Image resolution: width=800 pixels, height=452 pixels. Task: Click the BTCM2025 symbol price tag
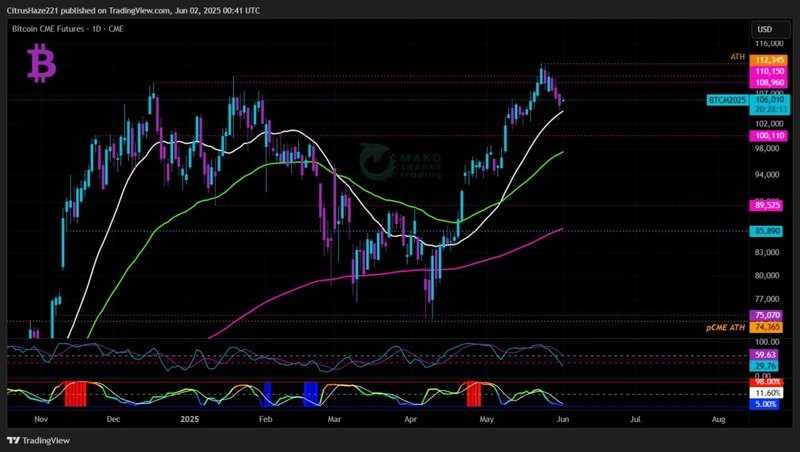pyautogui.click(x=726, y=100)
